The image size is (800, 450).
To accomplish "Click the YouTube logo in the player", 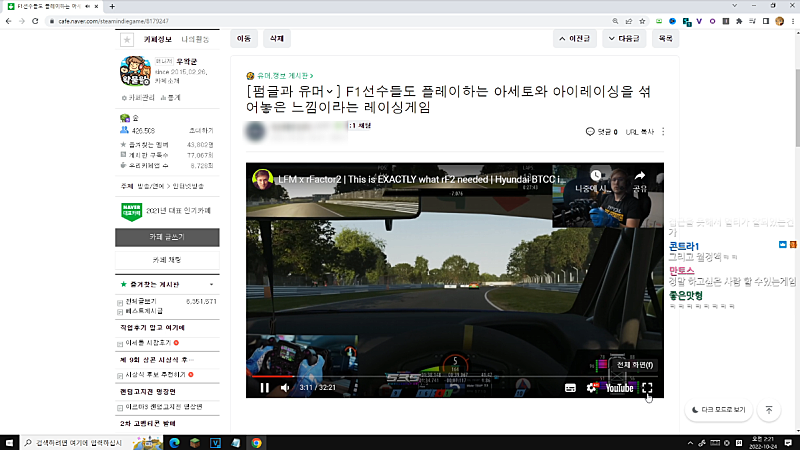I will pyautogui.click(x=619, y=388).
